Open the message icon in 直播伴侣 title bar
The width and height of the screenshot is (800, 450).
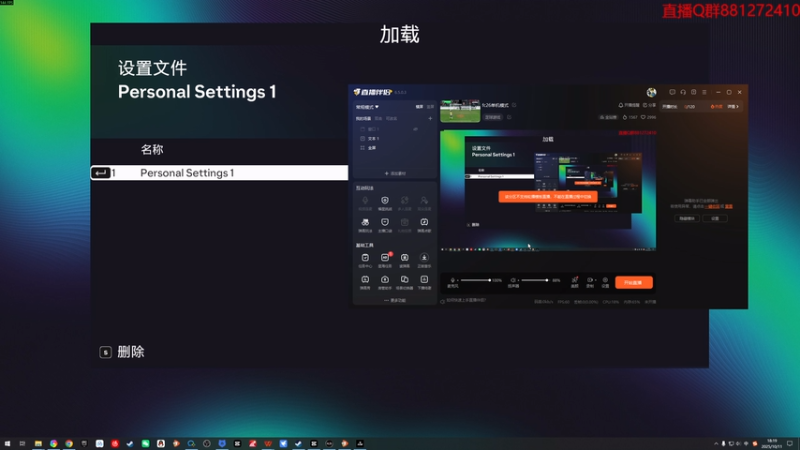[672, 92]
